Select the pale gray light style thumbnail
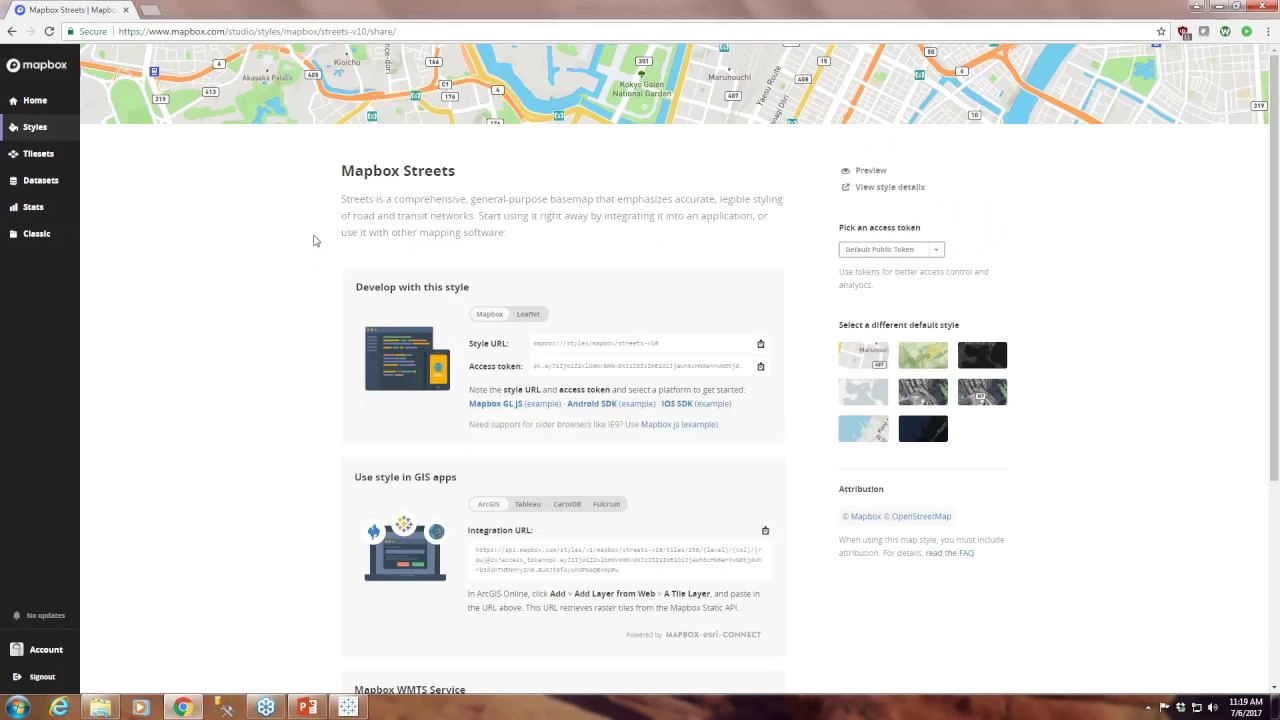The width and height of the screenshot is (1280, 720). click(863, 392)
